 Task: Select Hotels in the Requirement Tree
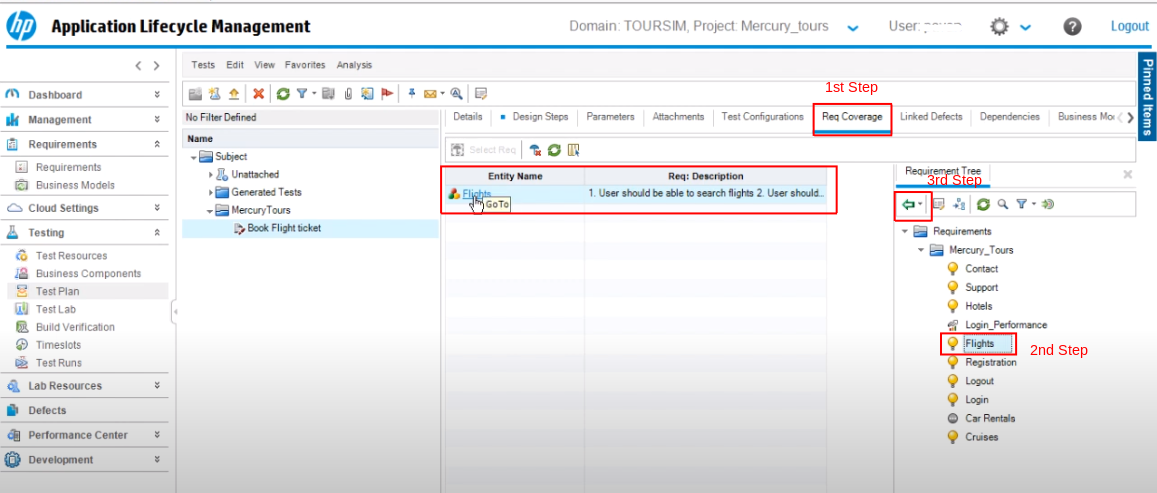978,306
